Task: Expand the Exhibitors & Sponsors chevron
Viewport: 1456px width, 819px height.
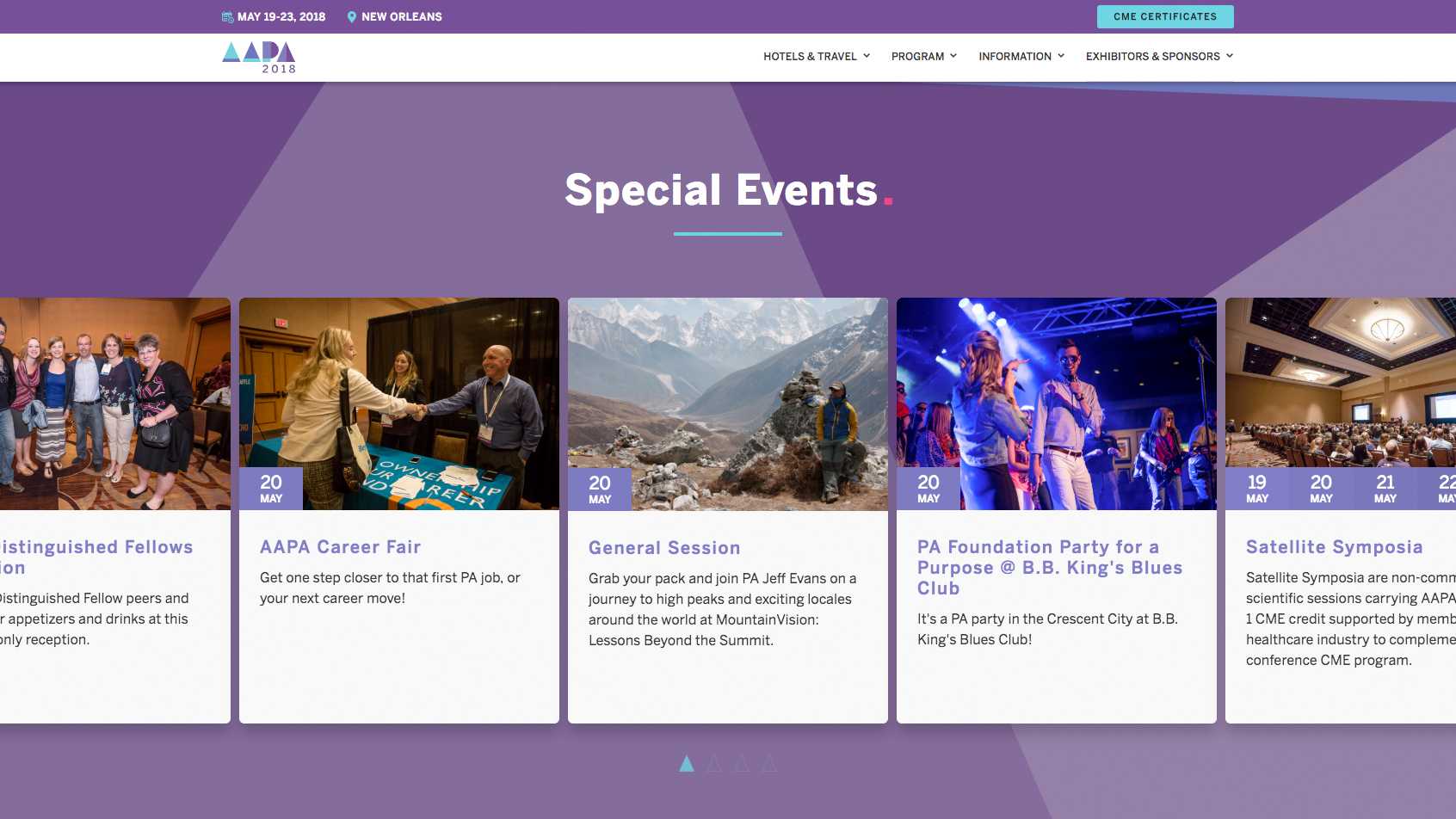Action: [1230, 56]
